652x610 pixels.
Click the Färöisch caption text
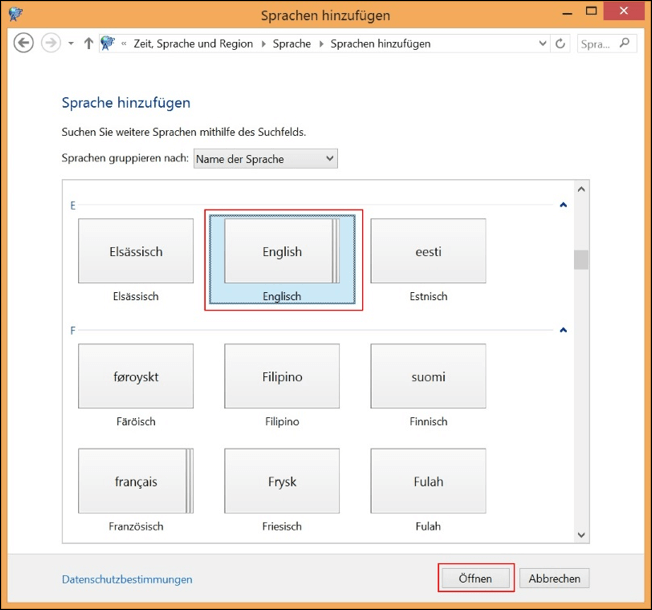(136, 422)
